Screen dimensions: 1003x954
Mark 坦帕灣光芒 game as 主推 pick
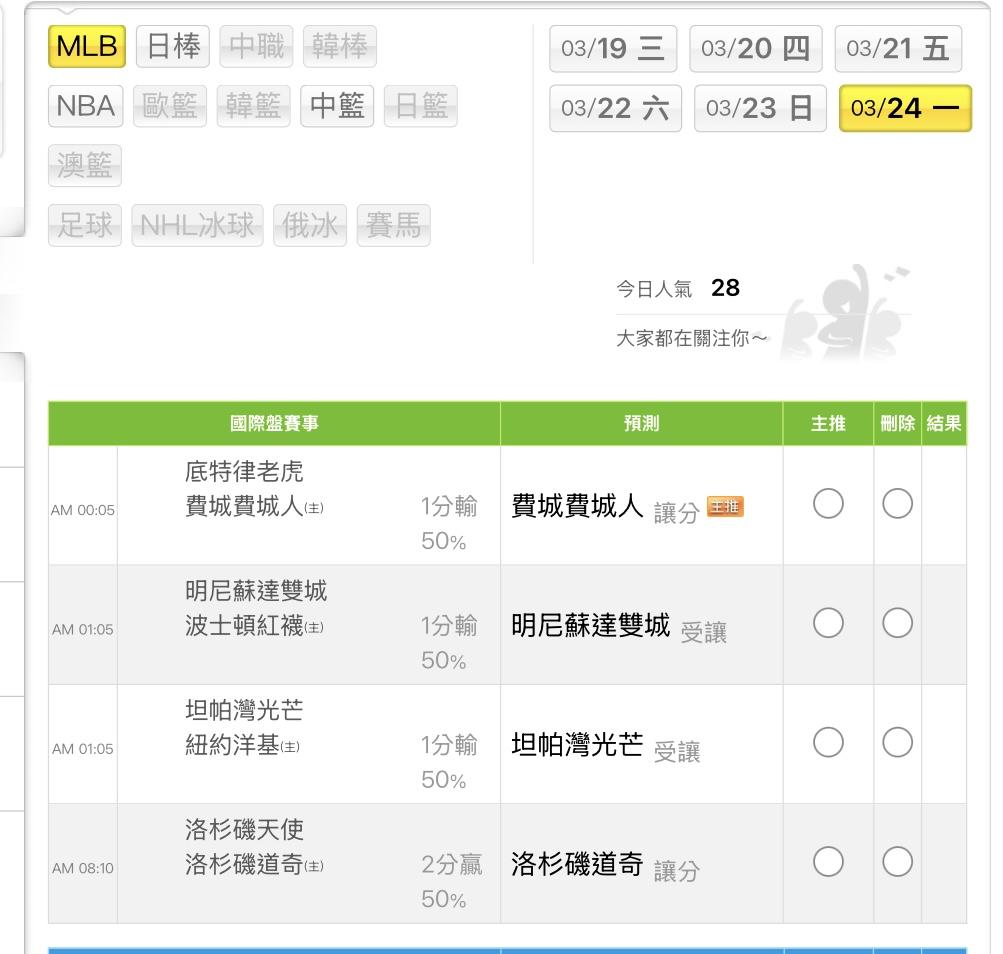pyautogui.click(x=828, y=742)
